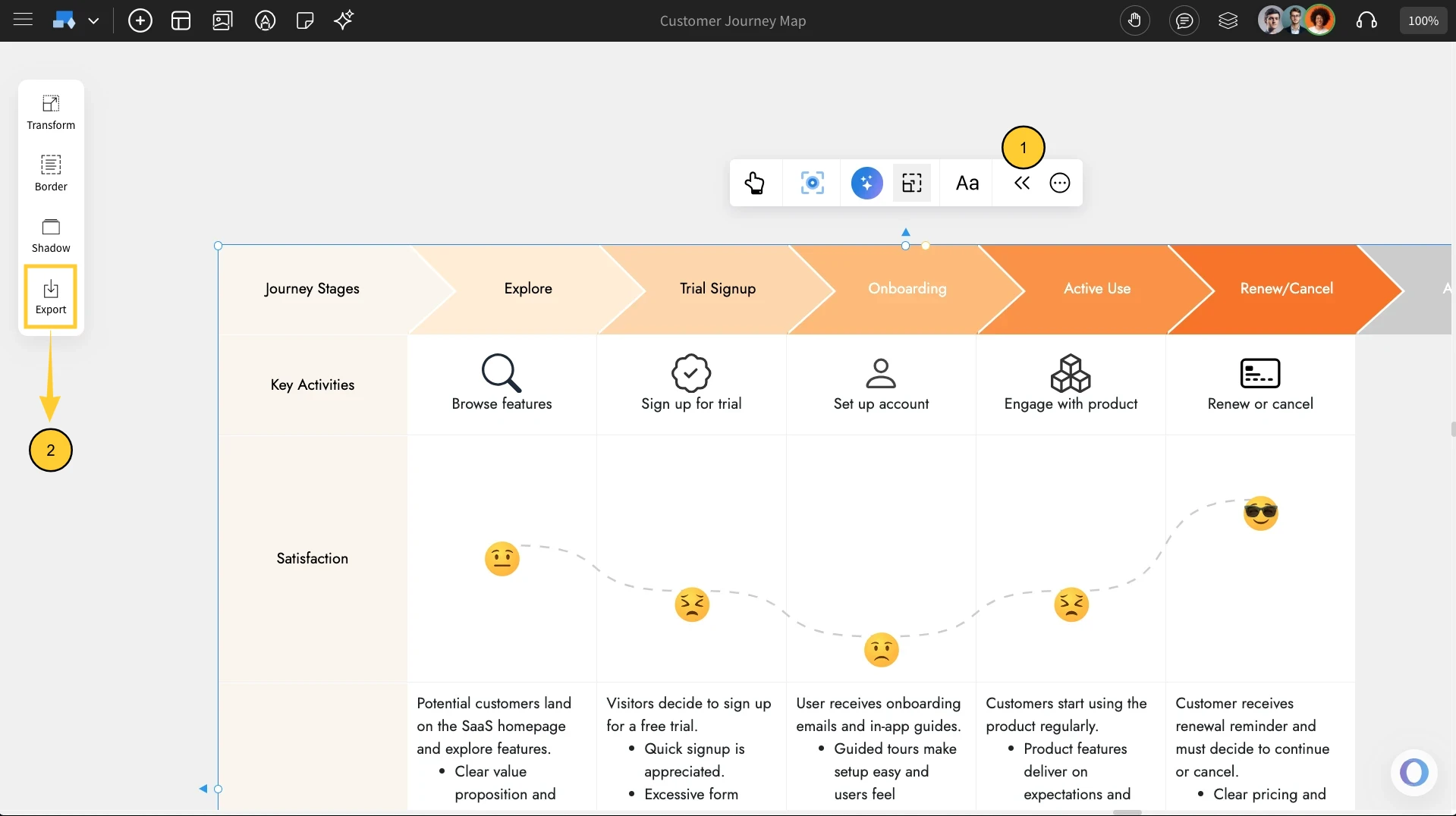Open the templates panel icon
The image size is (1456, 816).
(x=181, y=20)
